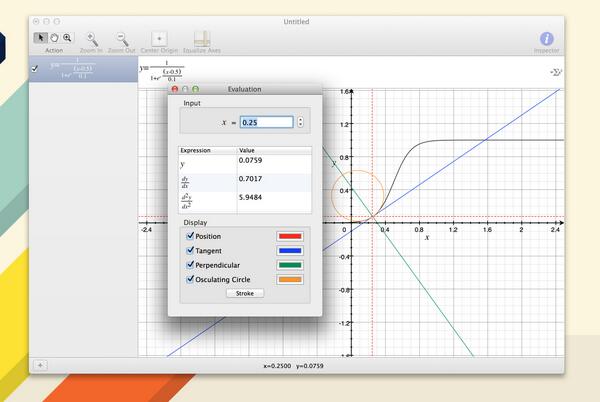Click the Expression column header
600x402 pixels.
pos(208,150)
